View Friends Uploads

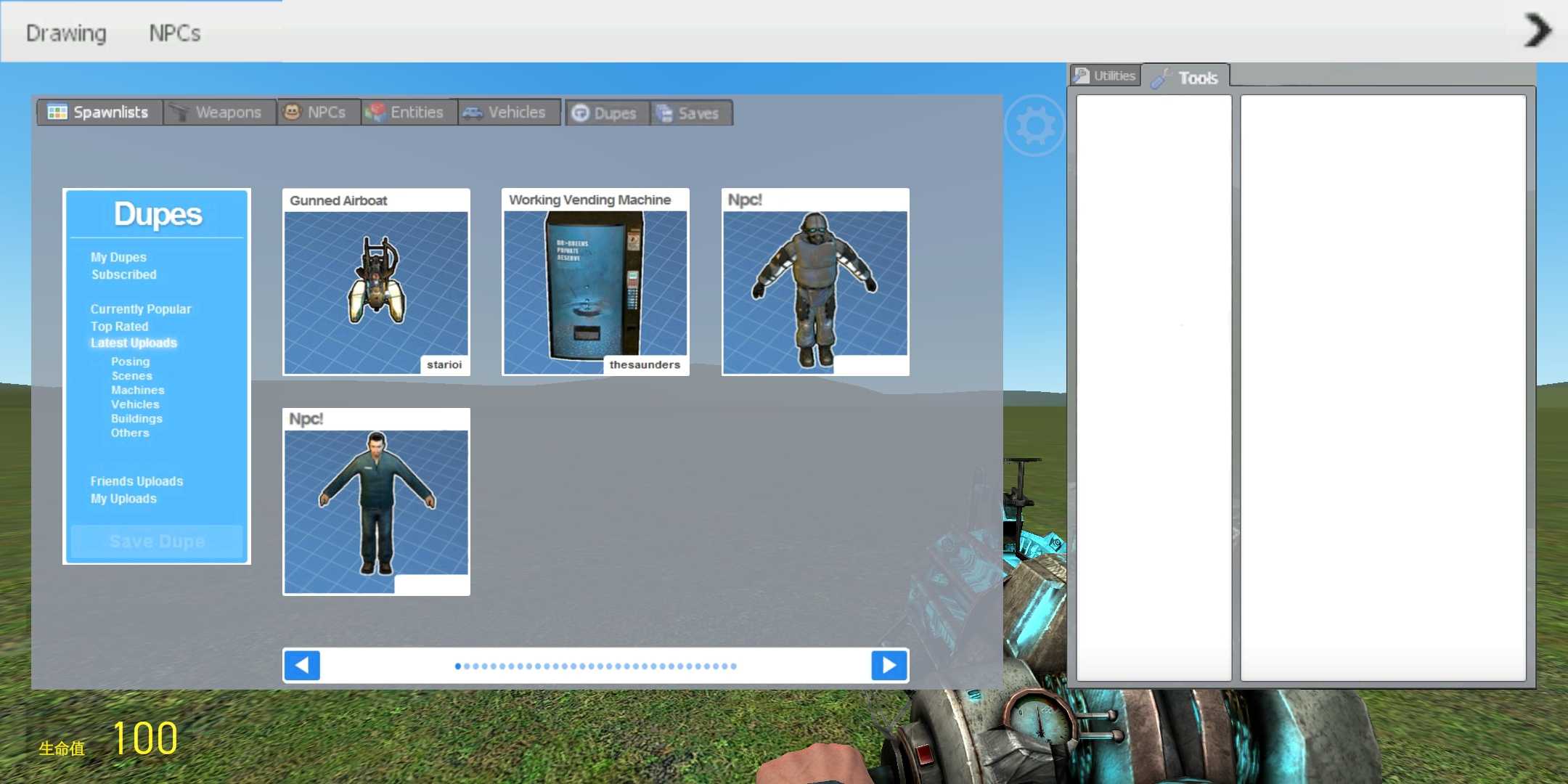(x=136, y=481)
